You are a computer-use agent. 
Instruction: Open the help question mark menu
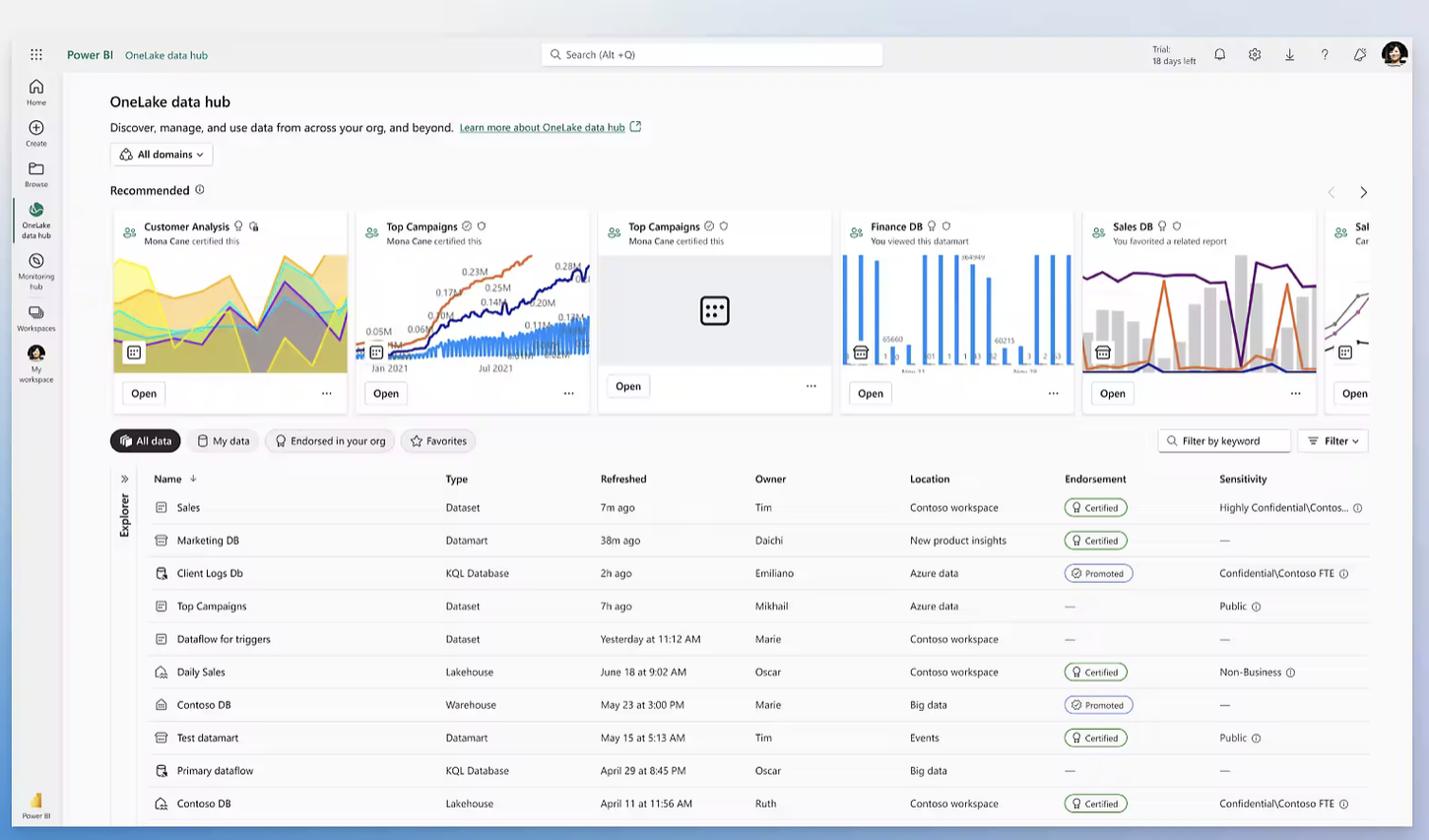1325,54
